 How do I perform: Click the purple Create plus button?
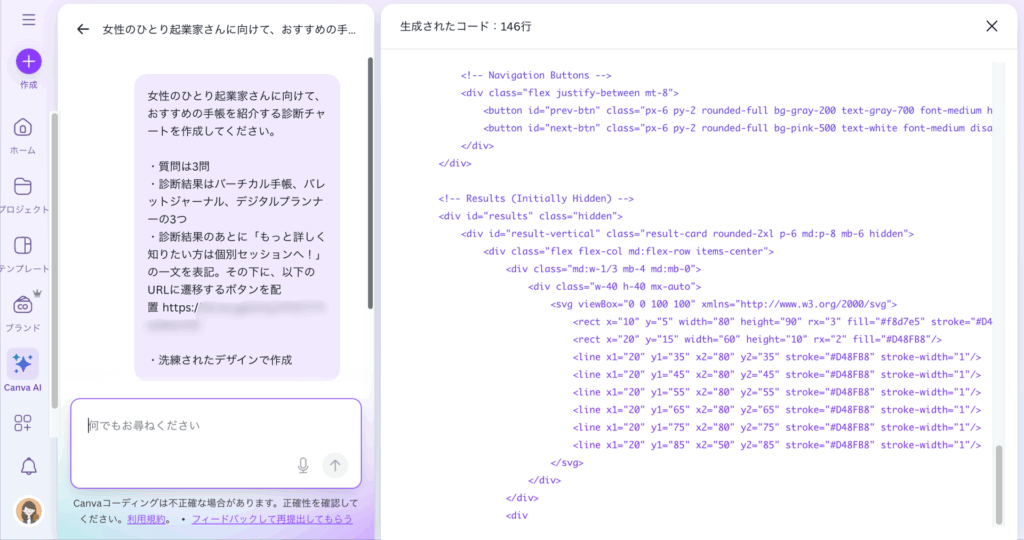29,61
